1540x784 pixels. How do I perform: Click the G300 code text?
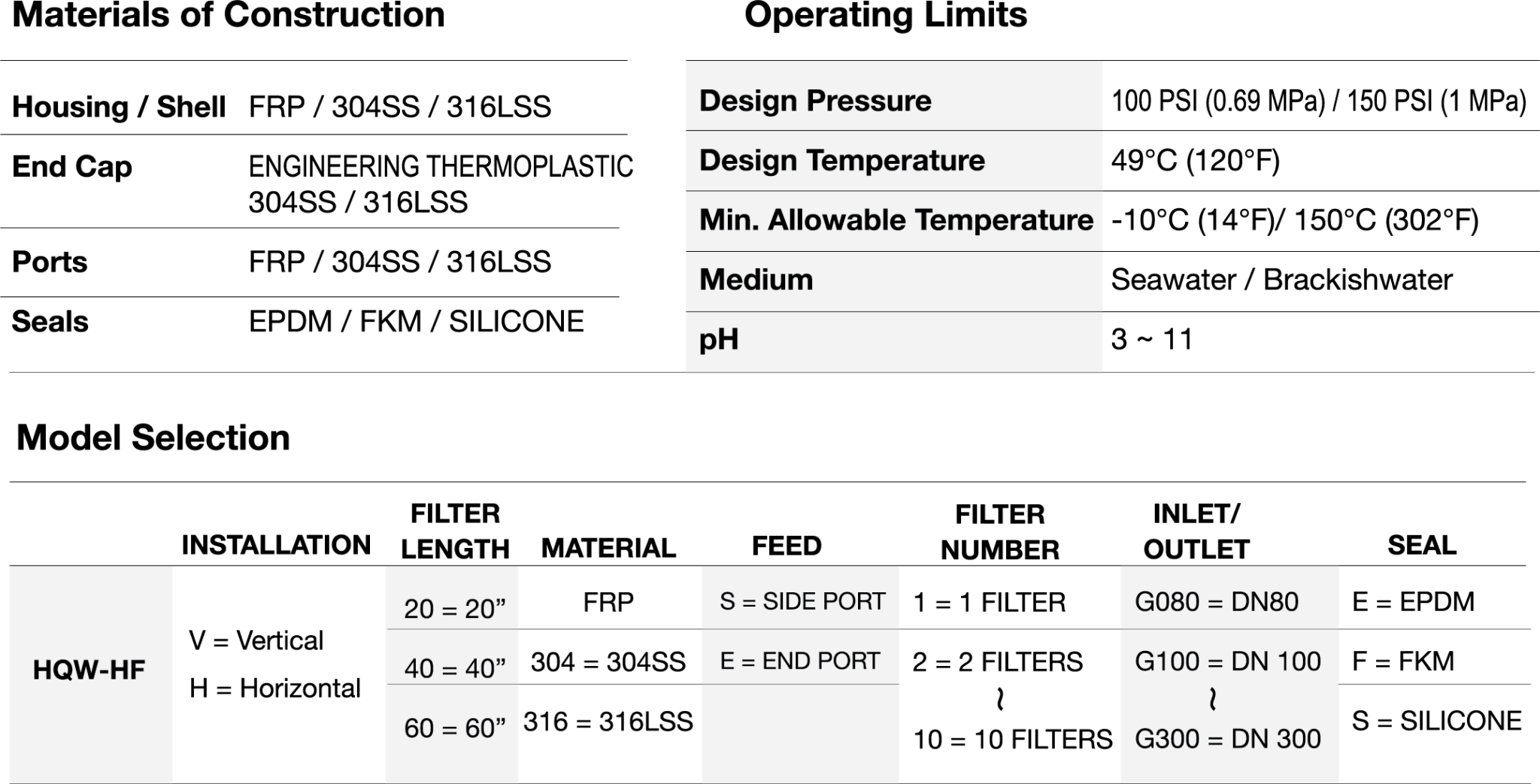pos(1166,739)
